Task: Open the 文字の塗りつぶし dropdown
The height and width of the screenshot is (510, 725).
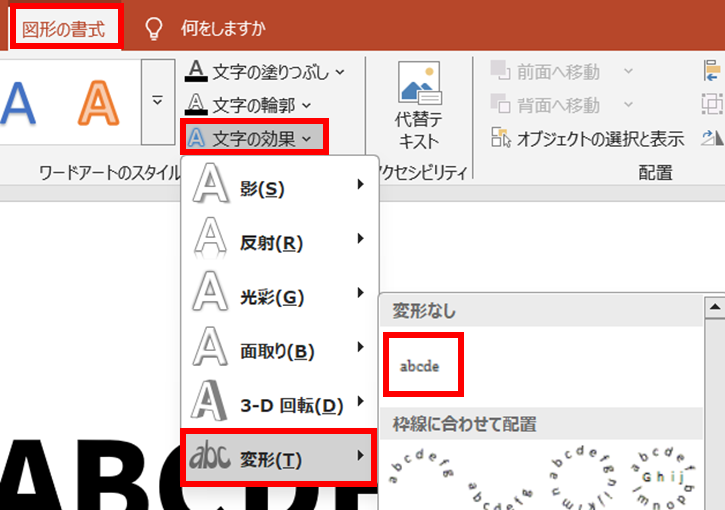Action: click(266, 71)
